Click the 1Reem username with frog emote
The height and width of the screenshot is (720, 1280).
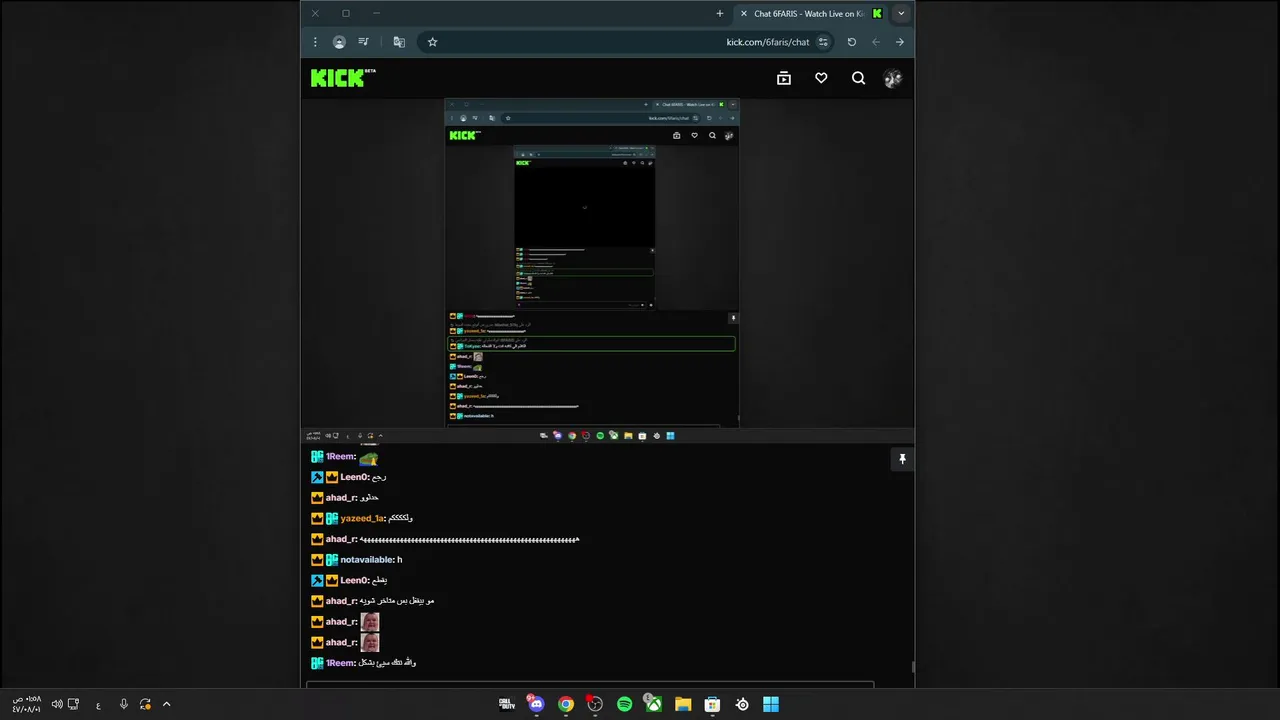341,457
